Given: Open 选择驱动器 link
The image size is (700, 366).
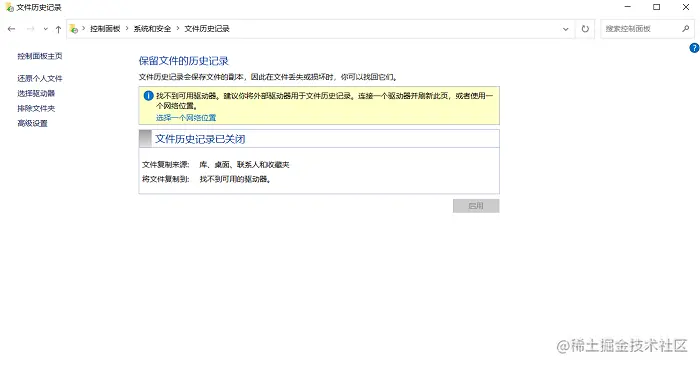Looking at the screenshot, I should [36, 93].
